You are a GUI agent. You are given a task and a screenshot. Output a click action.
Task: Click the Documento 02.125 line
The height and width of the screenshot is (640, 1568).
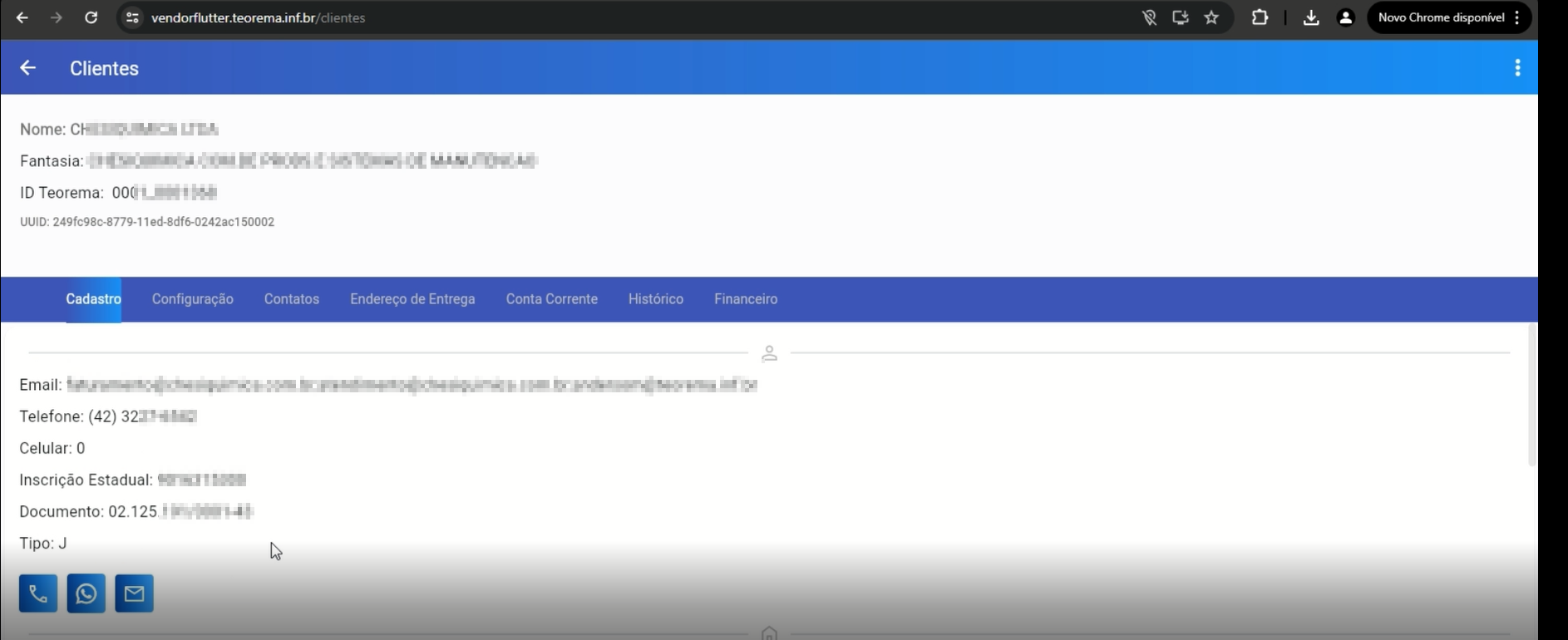136,511
